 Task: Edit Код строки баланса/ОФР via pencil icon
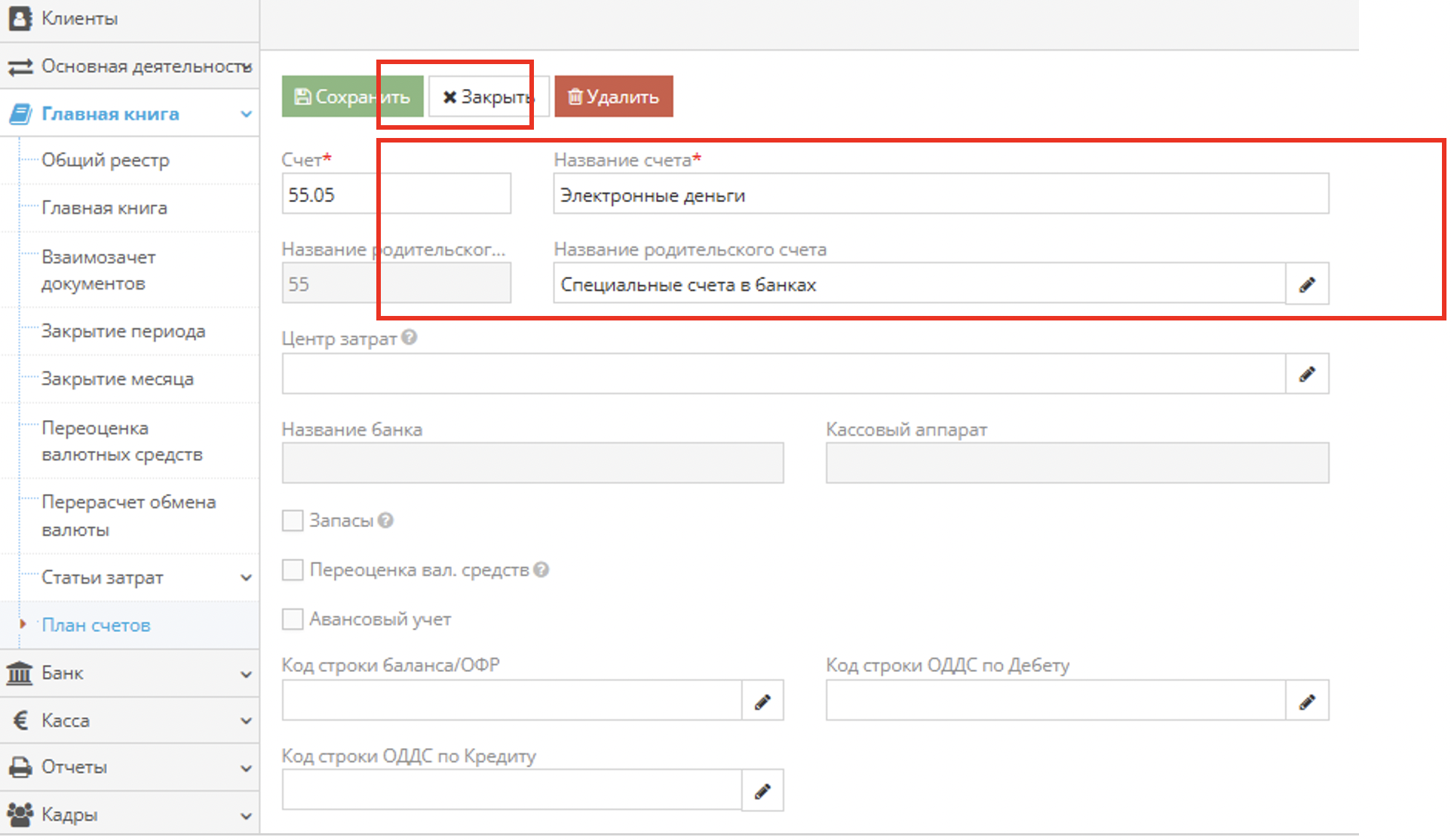[x=762, y=701]
